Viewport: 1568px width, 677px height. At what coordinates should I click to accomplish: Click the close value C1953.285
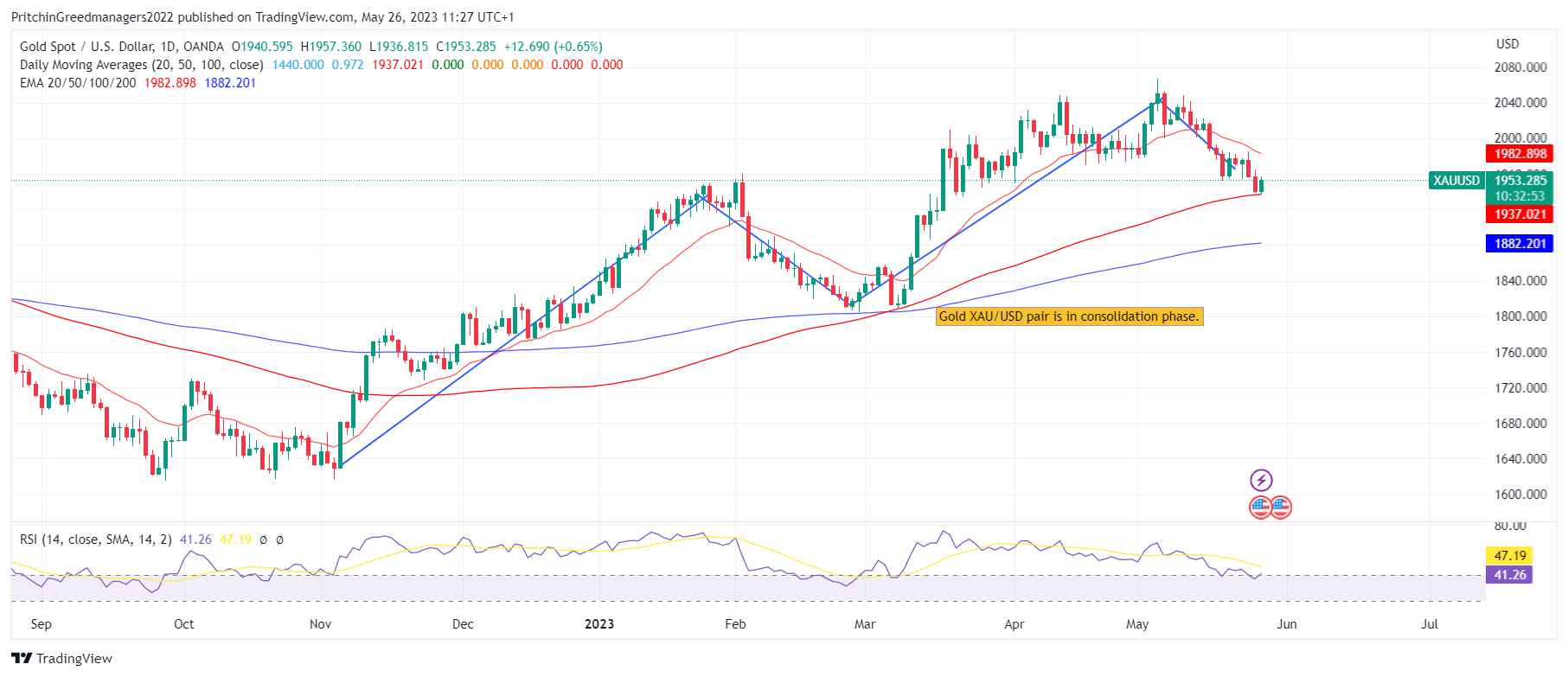tap(466, 47)
